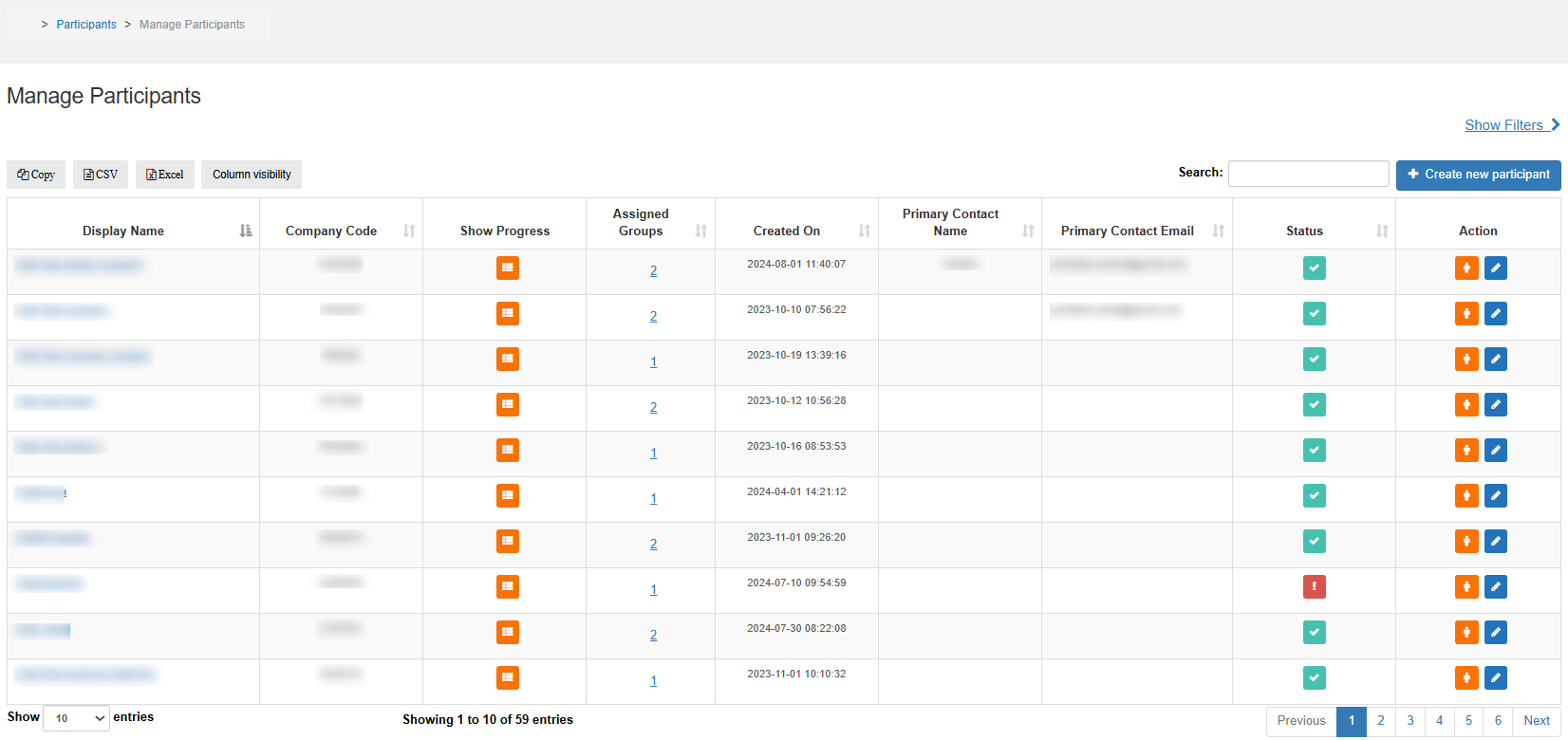
Task: Toggle green status check for 2023-11-01 09:26:20 row
Action: [1315, 542]
